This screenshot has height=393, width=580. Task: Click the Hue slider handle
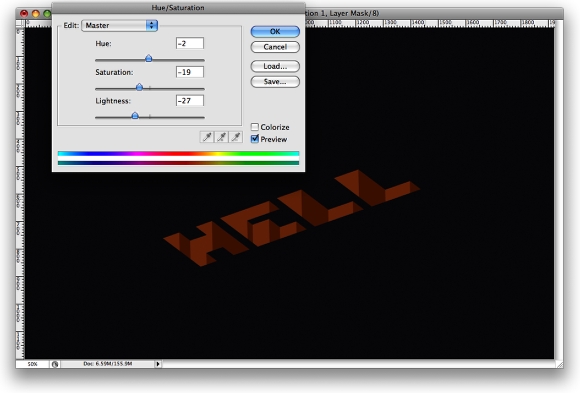pyautogui.click(x=149, y=58)
